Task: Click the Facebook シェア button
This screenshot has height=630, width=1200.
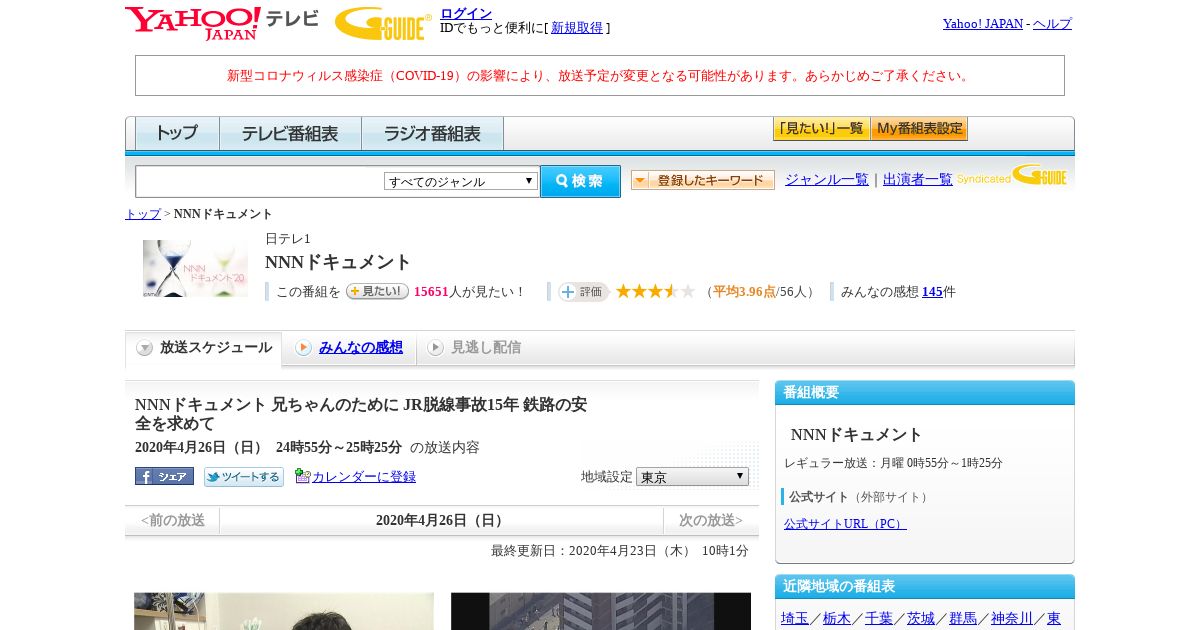Action: tap(164, 476)
